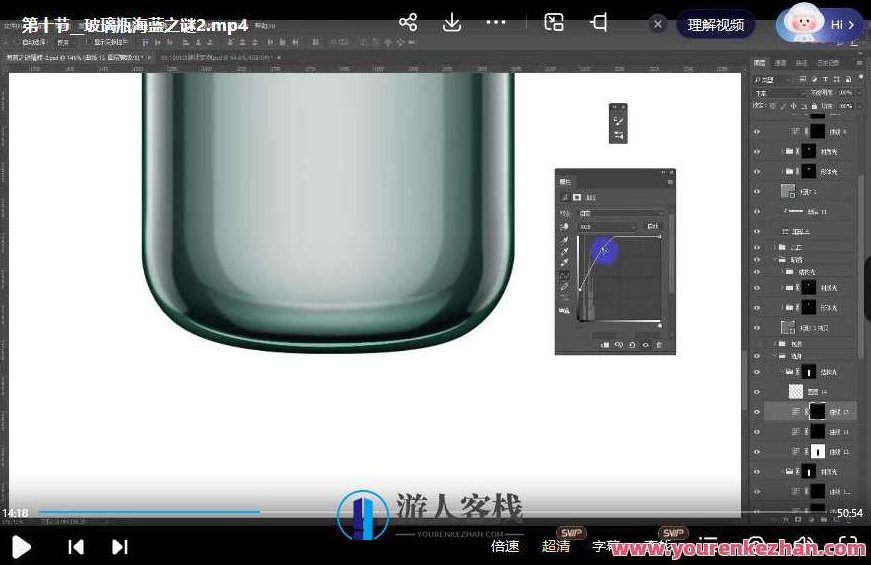The image size is (871, 565).
Task: Click the curve control point on graph
Action: 604,248
